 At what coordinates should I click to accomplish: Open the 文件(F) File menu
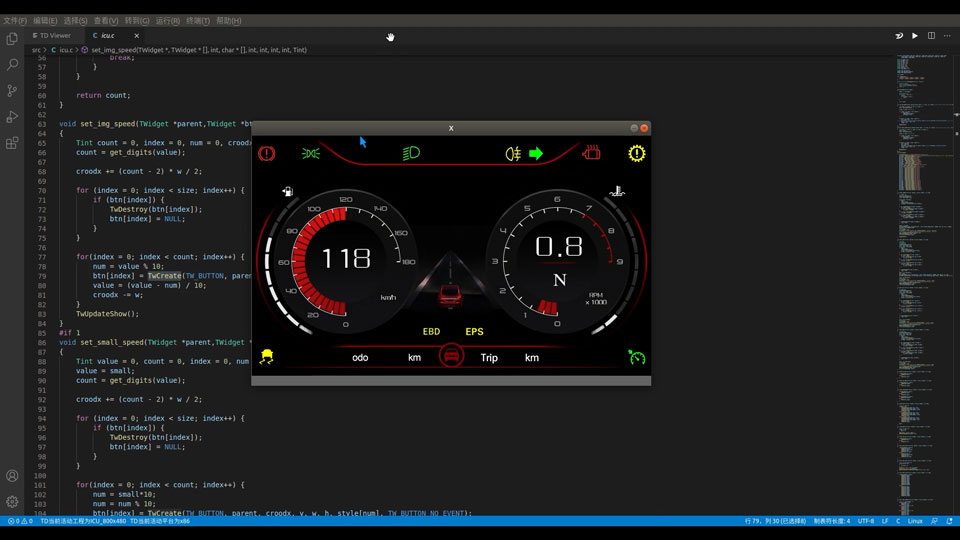15,20
